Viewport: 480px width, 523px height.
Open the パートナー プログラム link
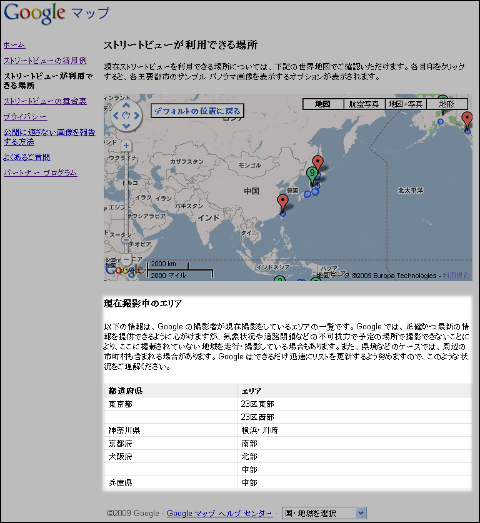click(x=40, y=172)
